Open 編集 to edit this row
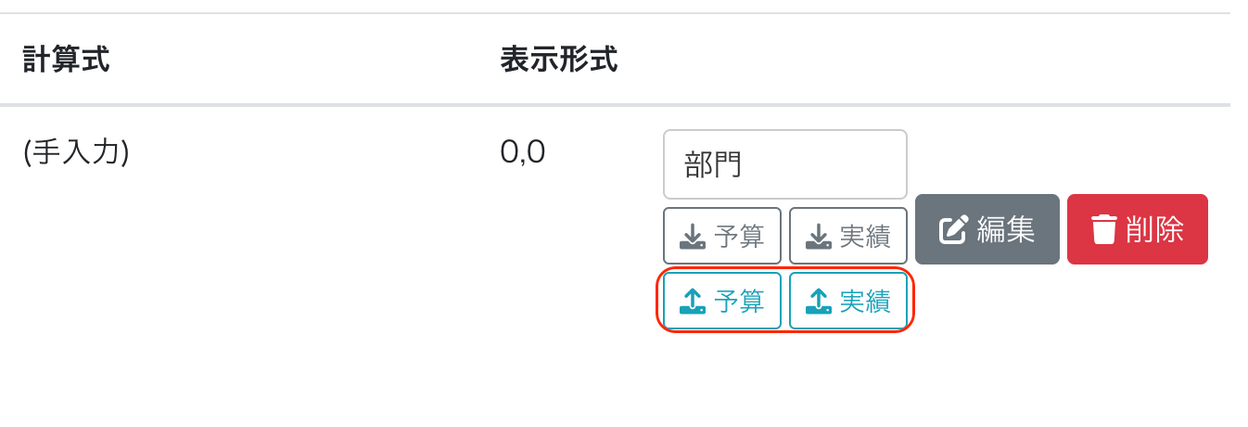The height and width of the screenshot is (427, 1248). click(x=987, y=229)
